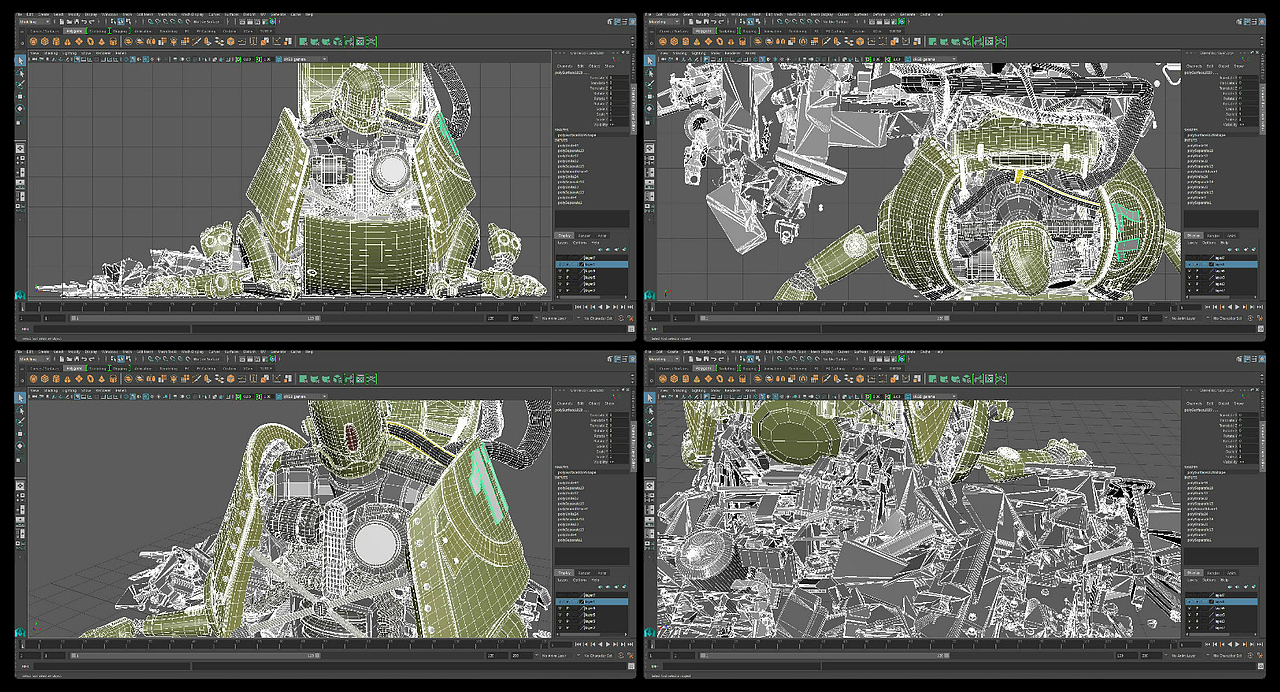Select the arrow Select tool in top-left window
This screenshot has height=692, width=1280.
(20, 60)
